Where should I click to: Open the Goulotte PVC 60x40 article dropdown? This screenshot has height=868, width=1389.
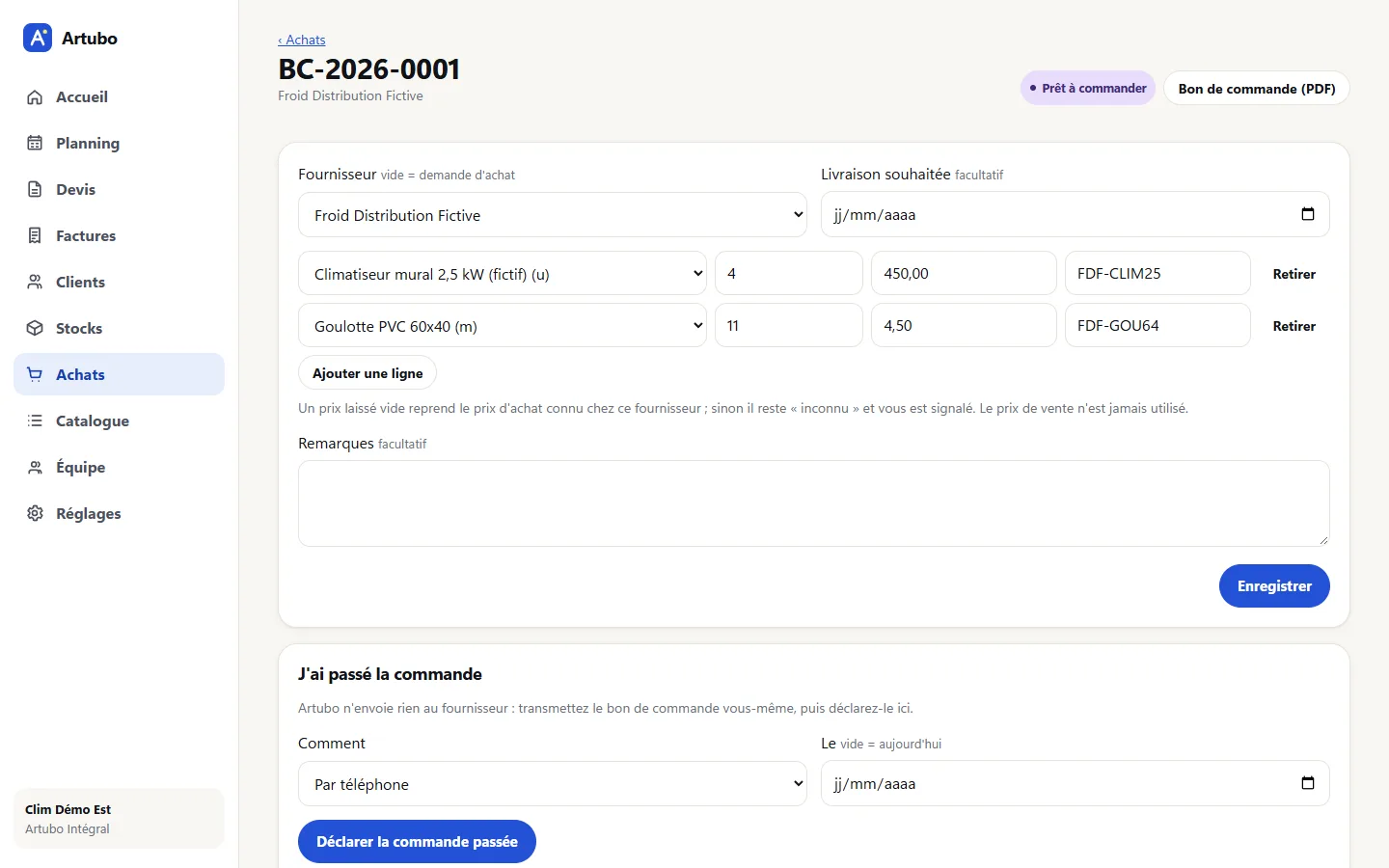(503, 326)
